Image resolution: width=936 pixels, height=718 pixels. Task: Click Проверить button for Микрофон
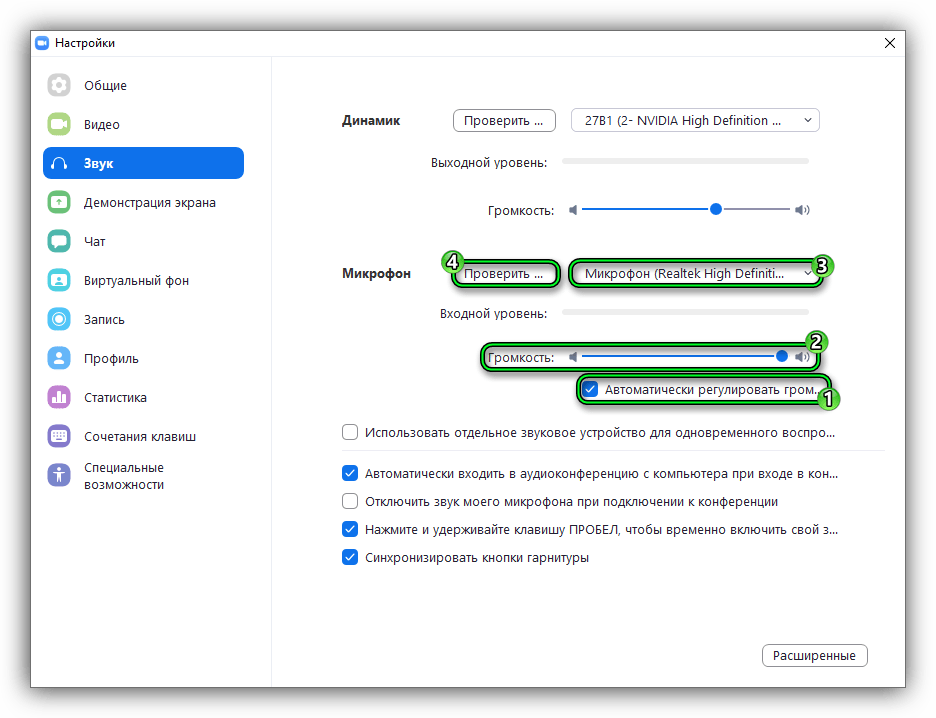pos(504,273)
